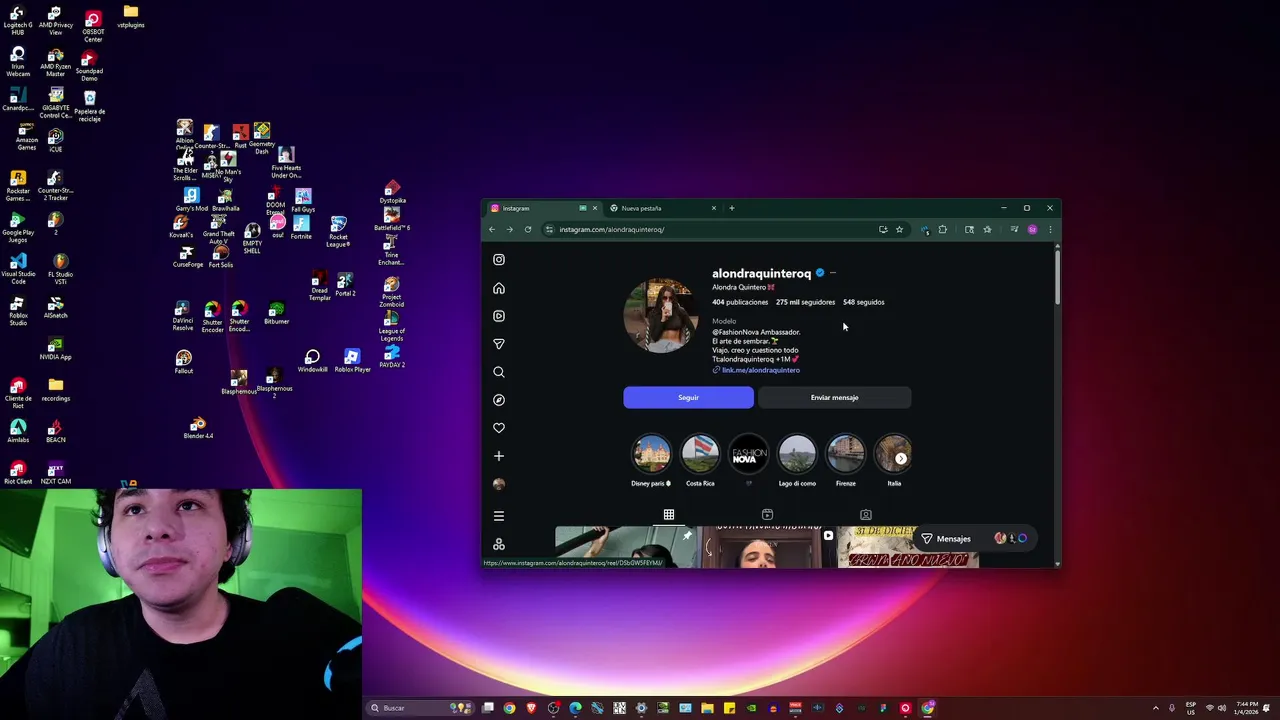Open the Meta apps icon at sidebar bottom
This screenshot has width=1280, height=720.
coord(499,544)
